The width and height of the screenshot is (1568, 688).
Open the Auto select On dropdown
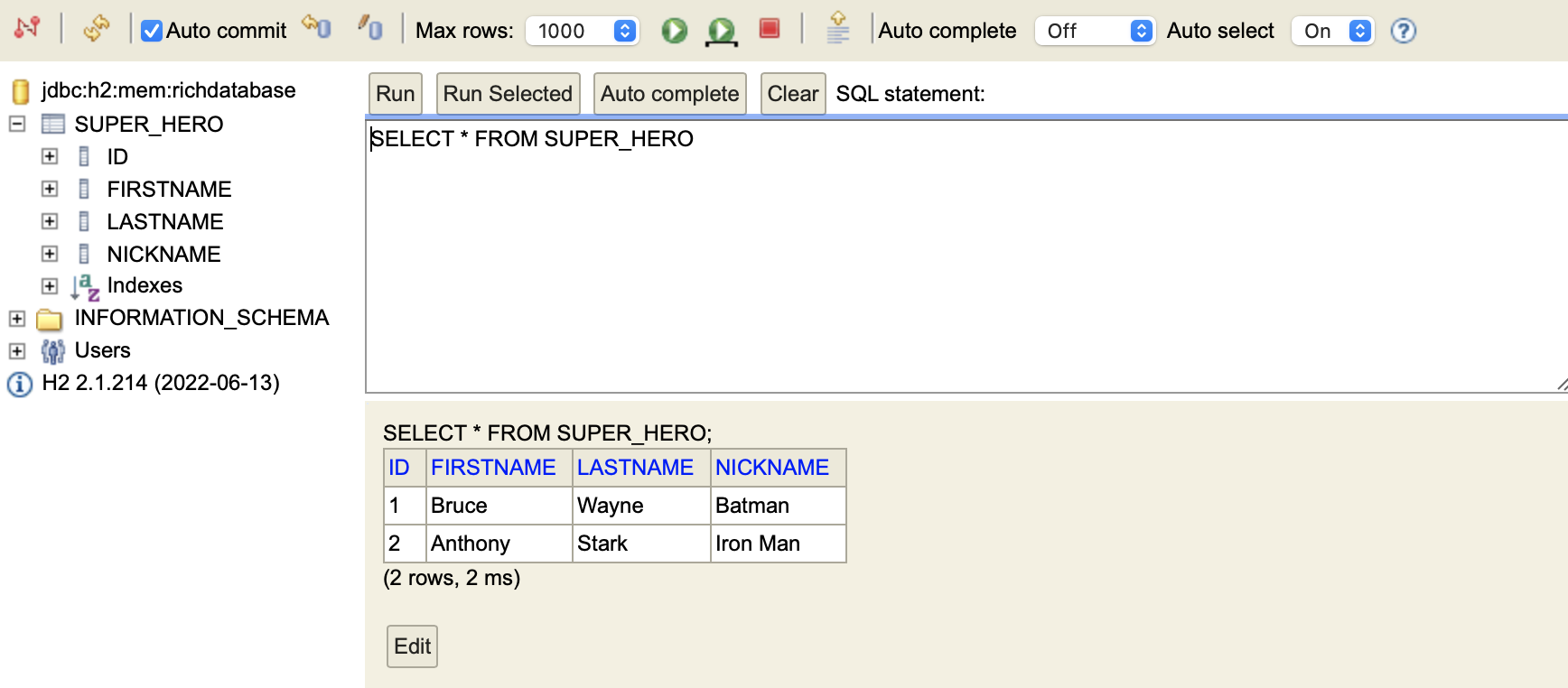1332,31
